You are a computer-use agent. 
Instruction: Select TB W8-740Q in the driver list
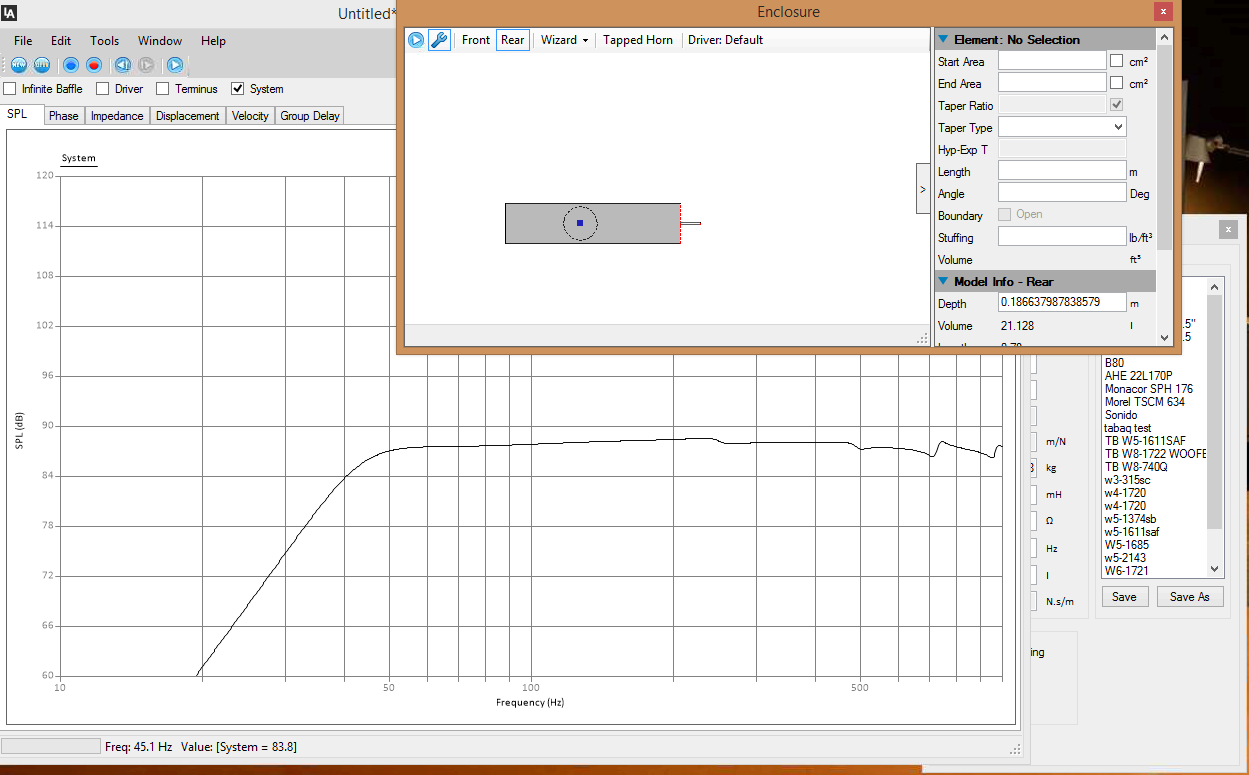pos(1135,467)
